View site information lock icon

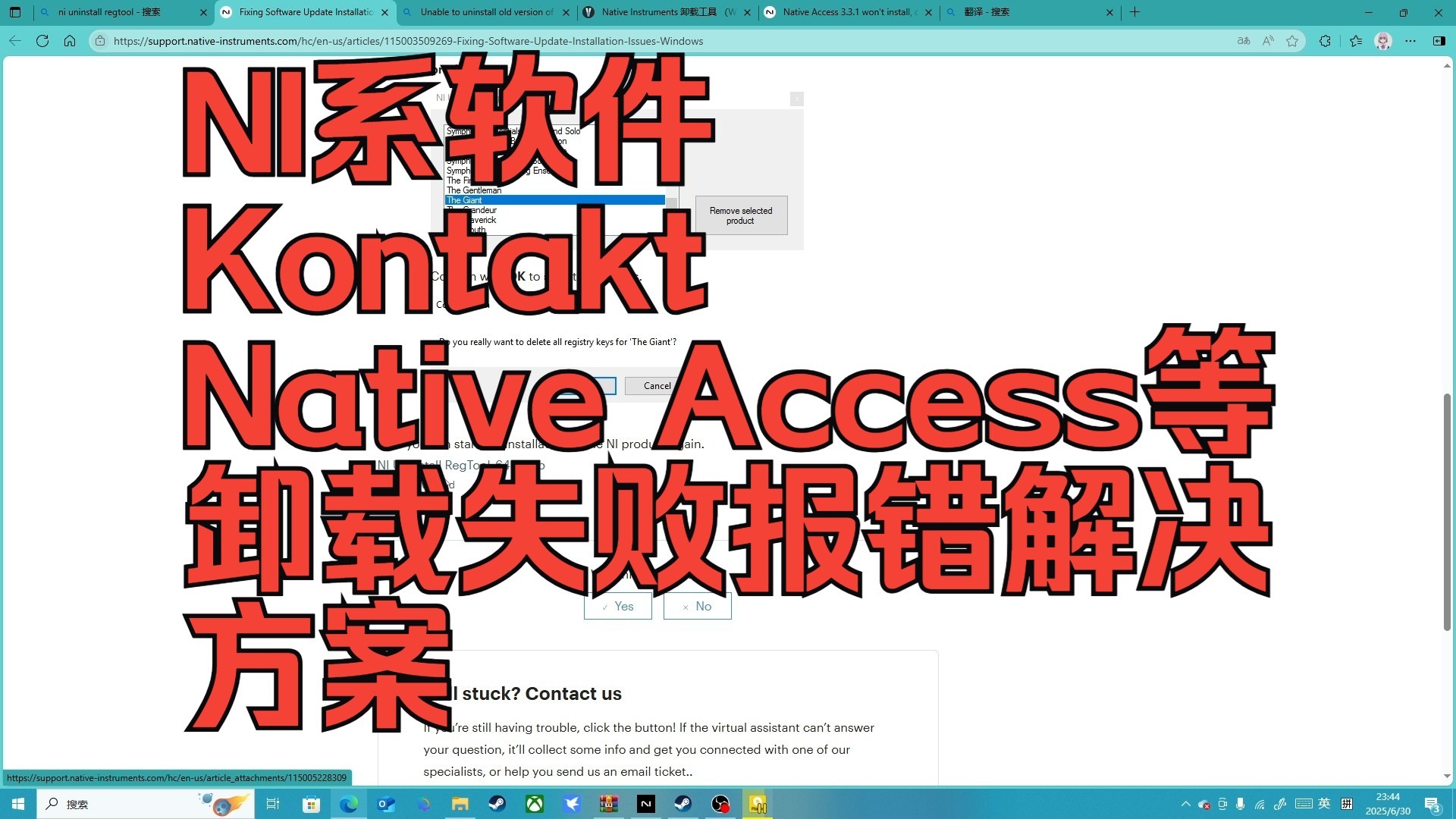coord(100,41)
